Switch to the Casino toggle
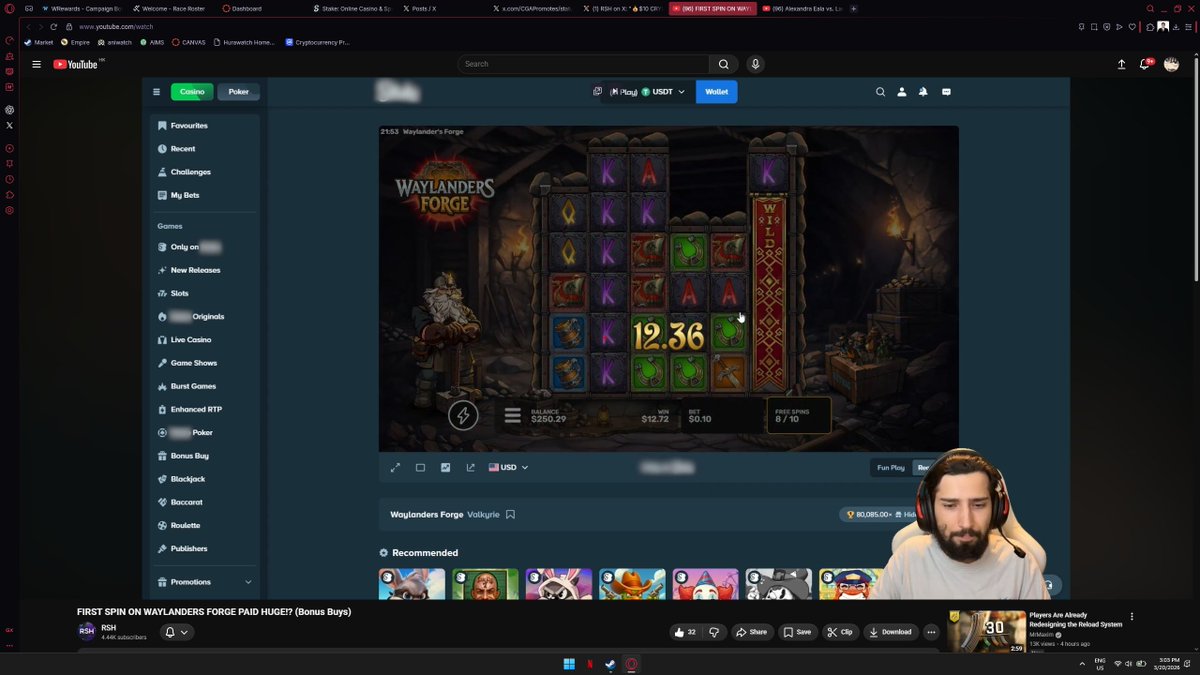 point(192,92)
